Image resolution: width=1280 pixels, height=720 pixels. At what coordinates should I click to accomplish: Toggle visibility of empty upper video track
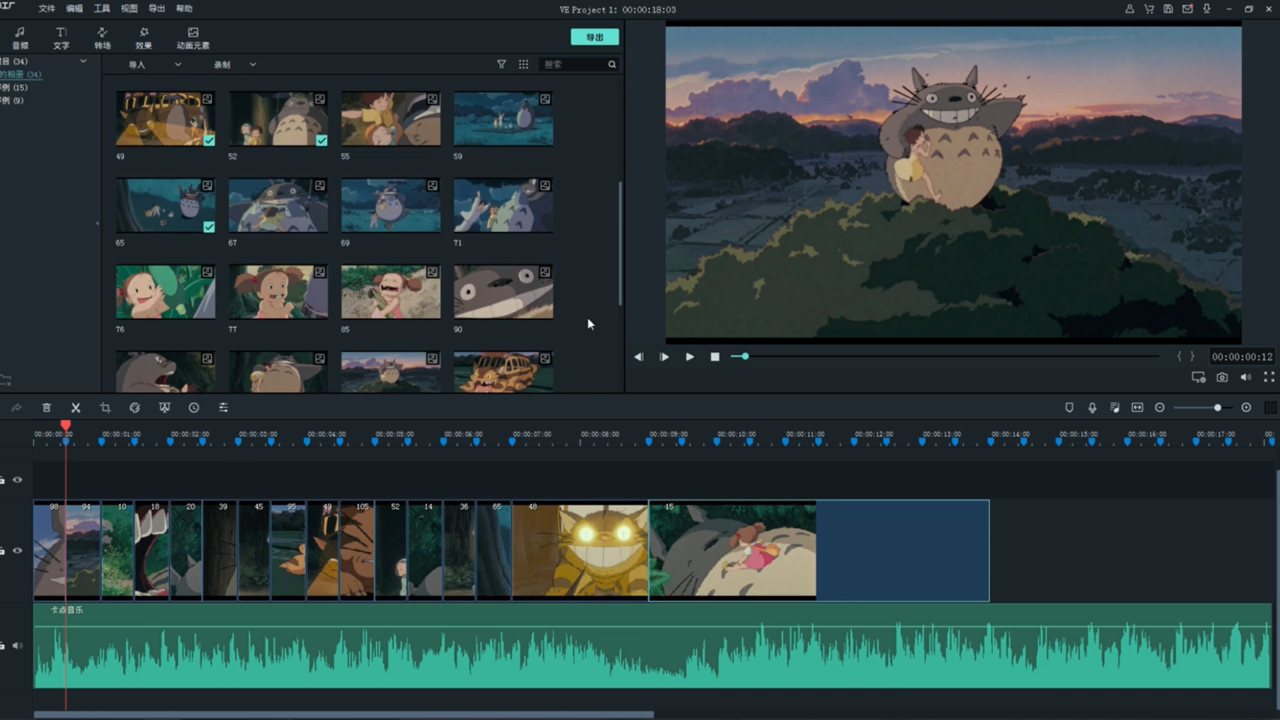17,480
